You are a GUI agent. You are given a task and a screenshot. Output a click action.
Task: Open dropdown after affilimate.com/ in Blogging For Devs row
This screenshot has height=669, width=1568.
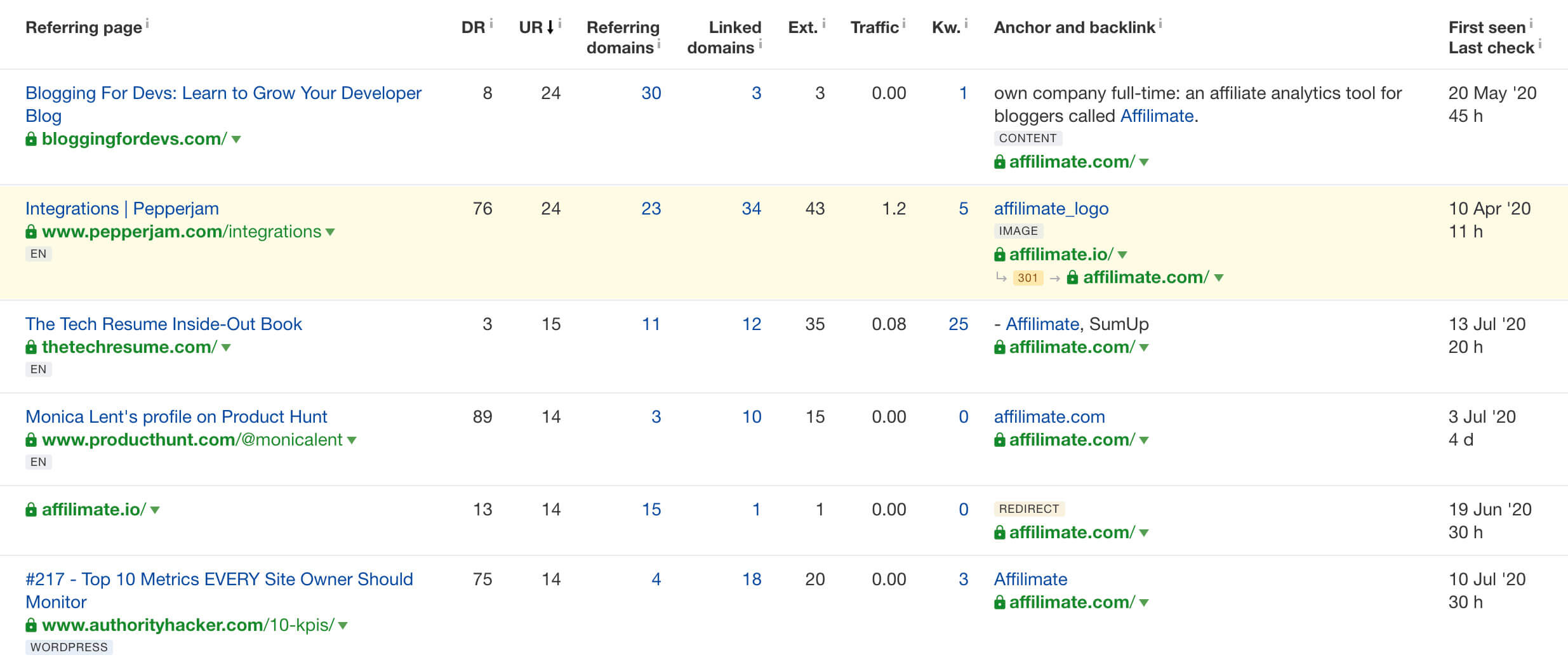point(1144,162)
